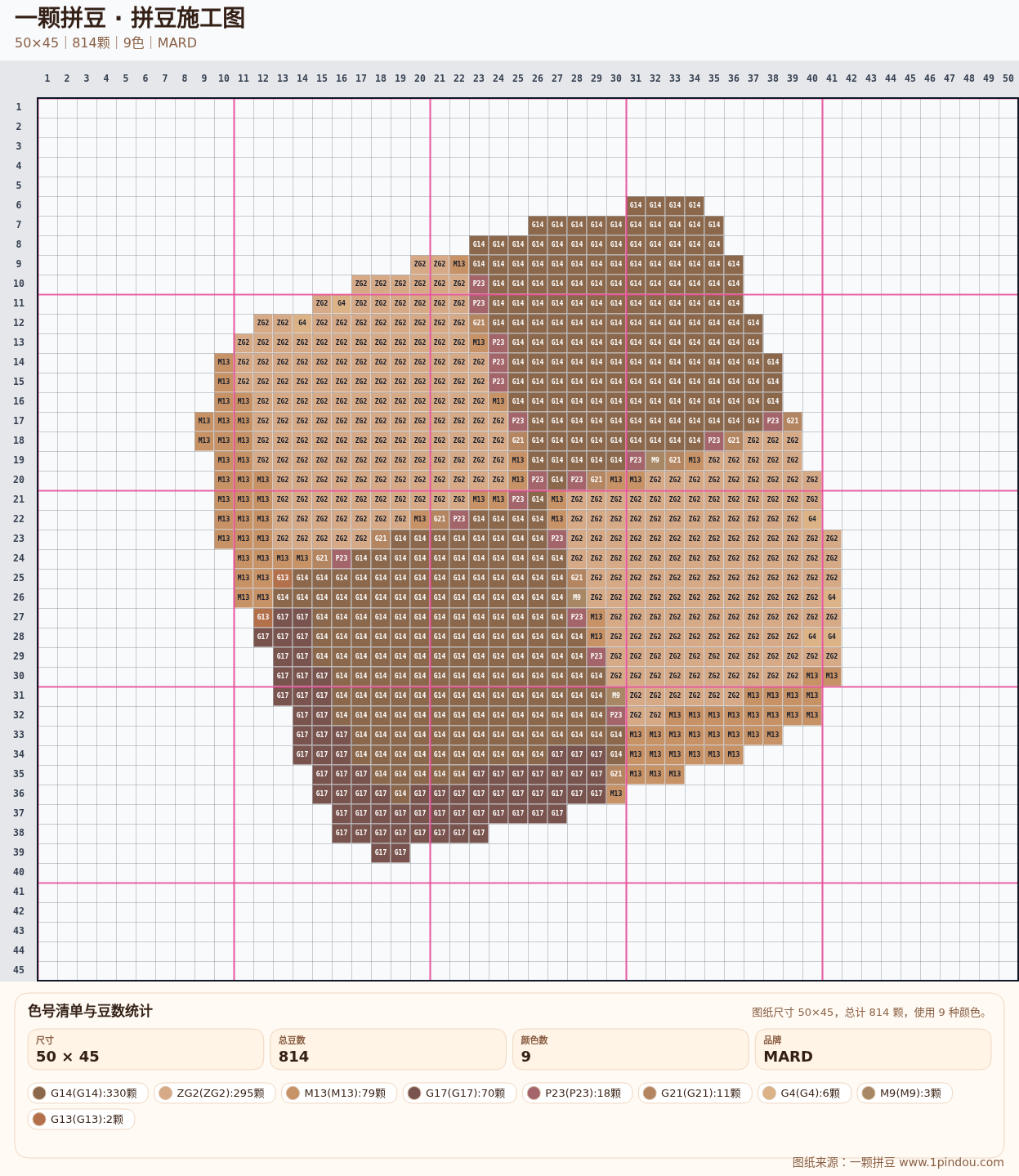Click the G4 bead in row 26
This screenshot has width=1019, height=1176.
(832, 597)
